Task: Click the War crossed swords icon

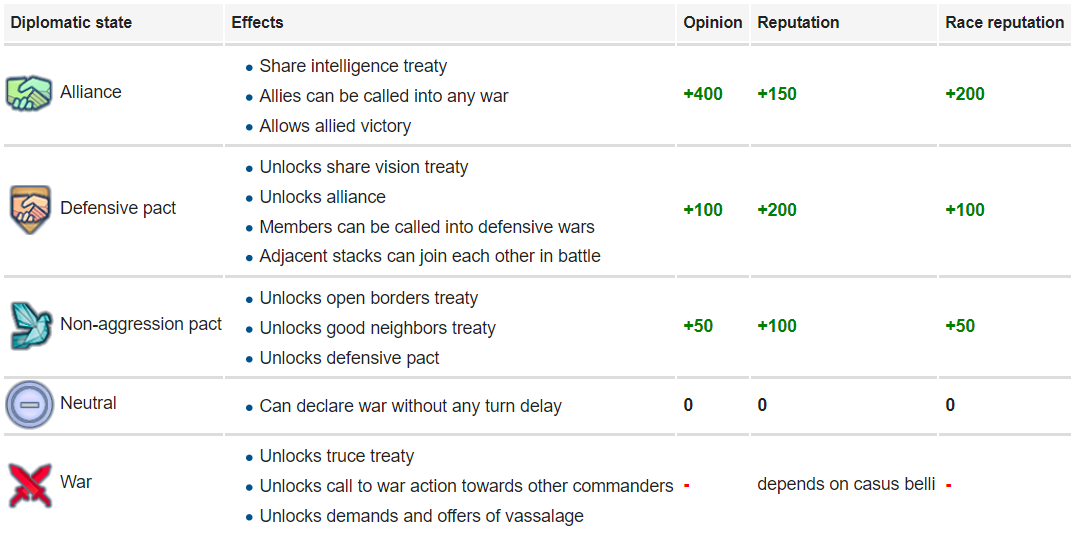Action: (30, 485)
